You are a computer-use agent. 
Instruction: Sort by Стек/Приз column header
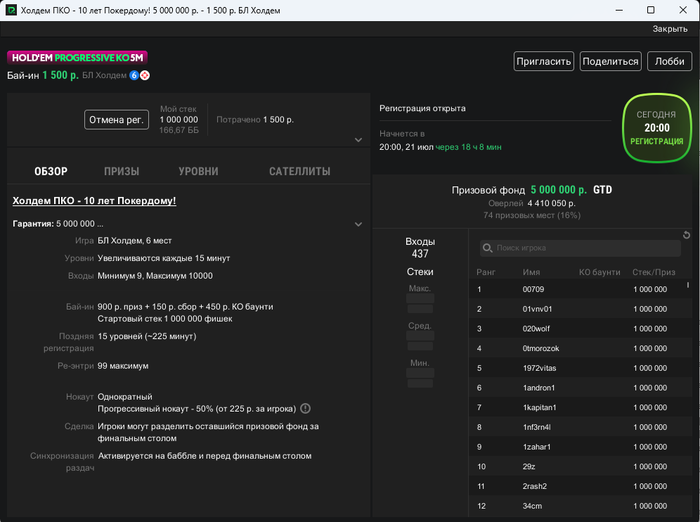654,272
